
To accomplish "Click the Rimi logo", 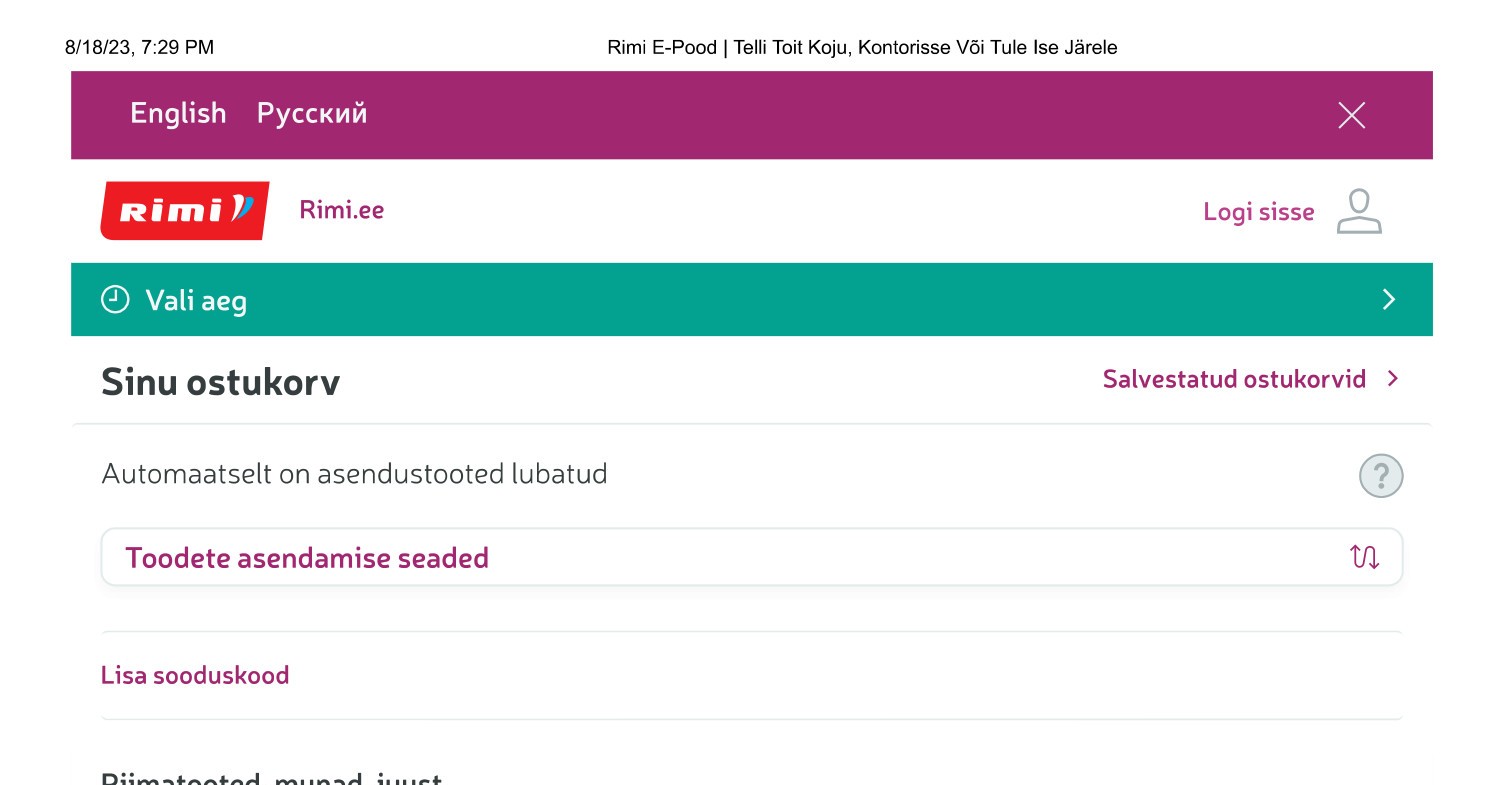I will pyautogui.click(x=185, y=210).
